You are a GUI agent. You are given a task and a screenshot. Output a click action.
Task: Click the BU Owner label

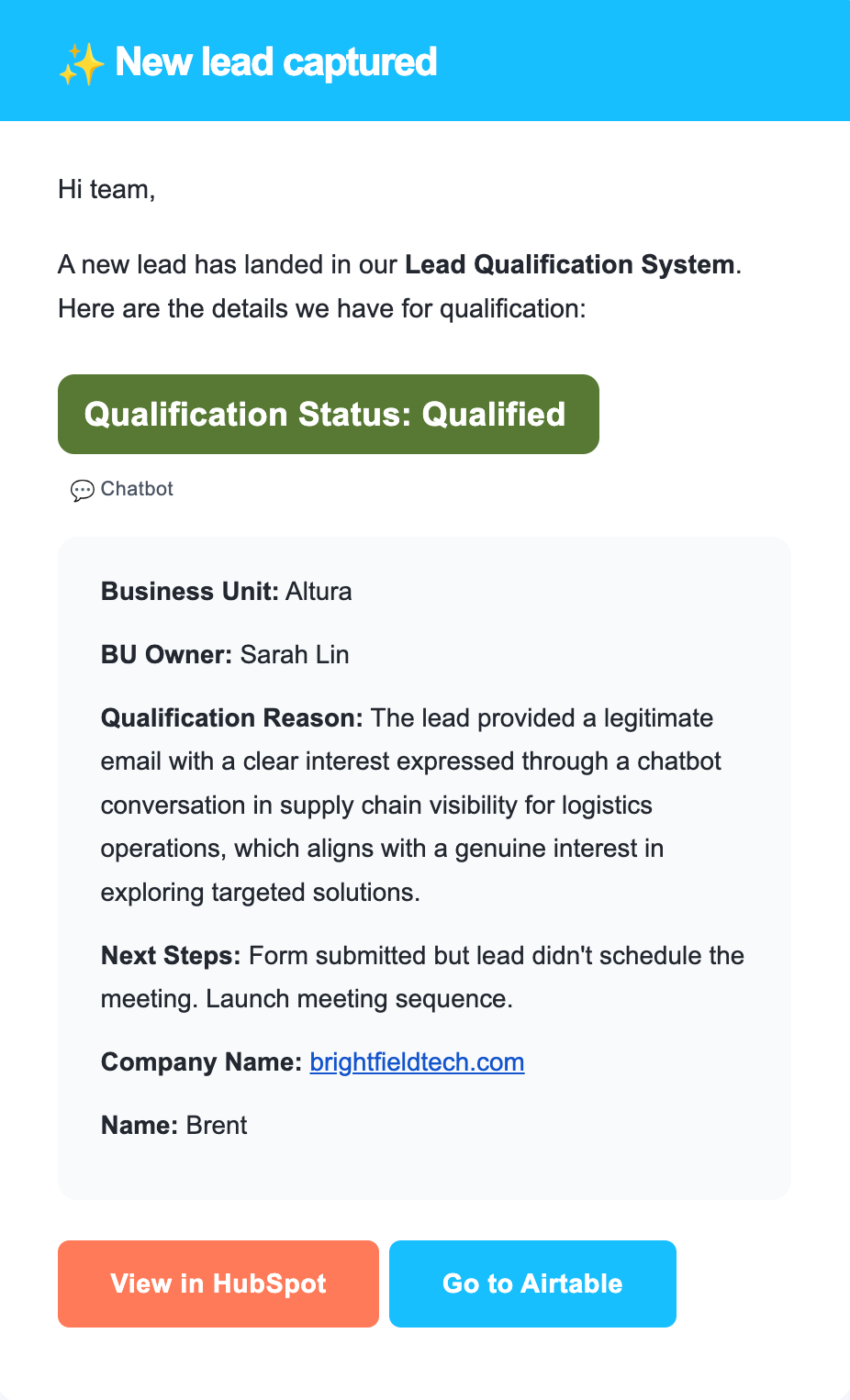click(166, 655)
